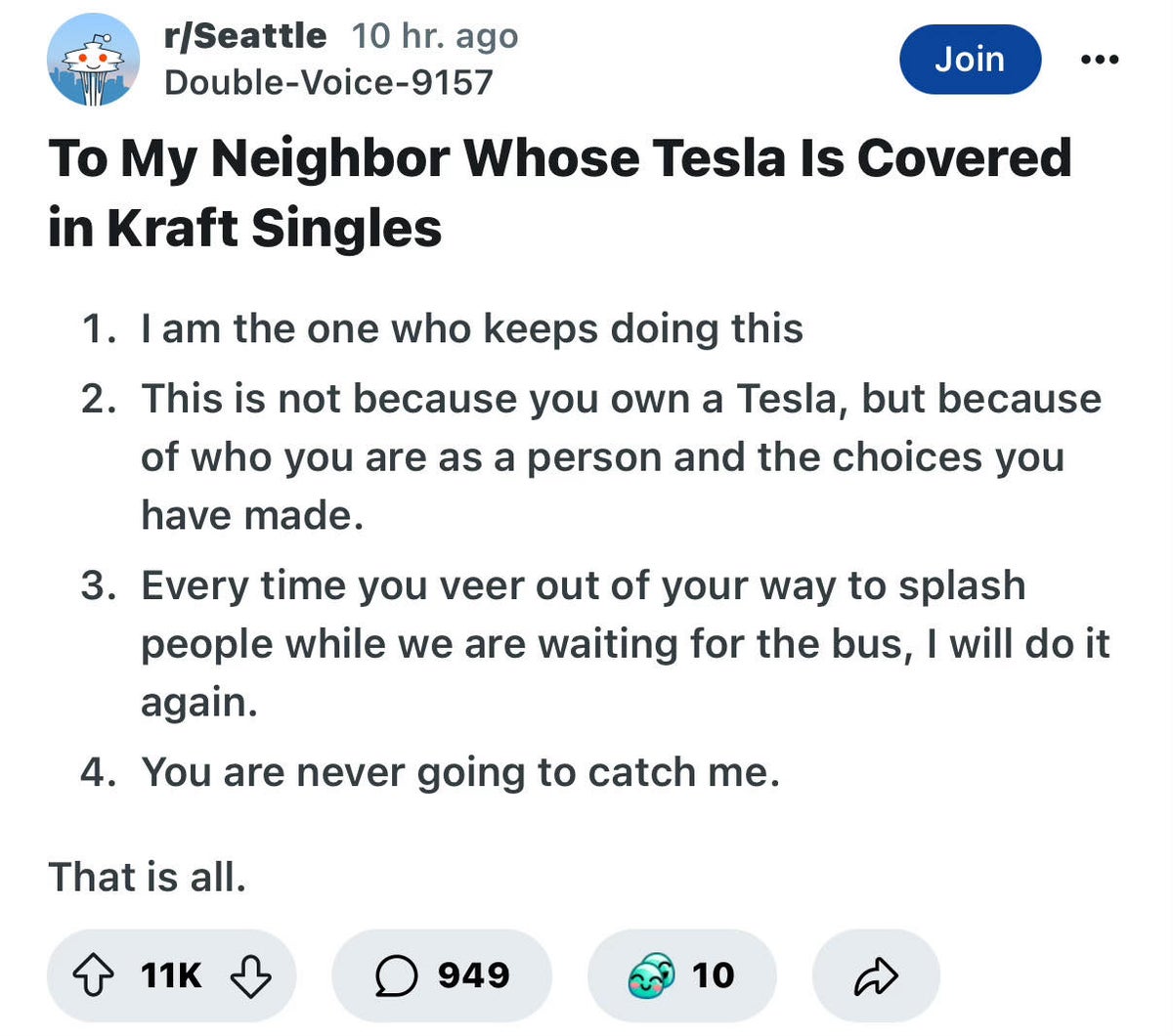Click the third list item about splashing people

click(x=624, y=643)
